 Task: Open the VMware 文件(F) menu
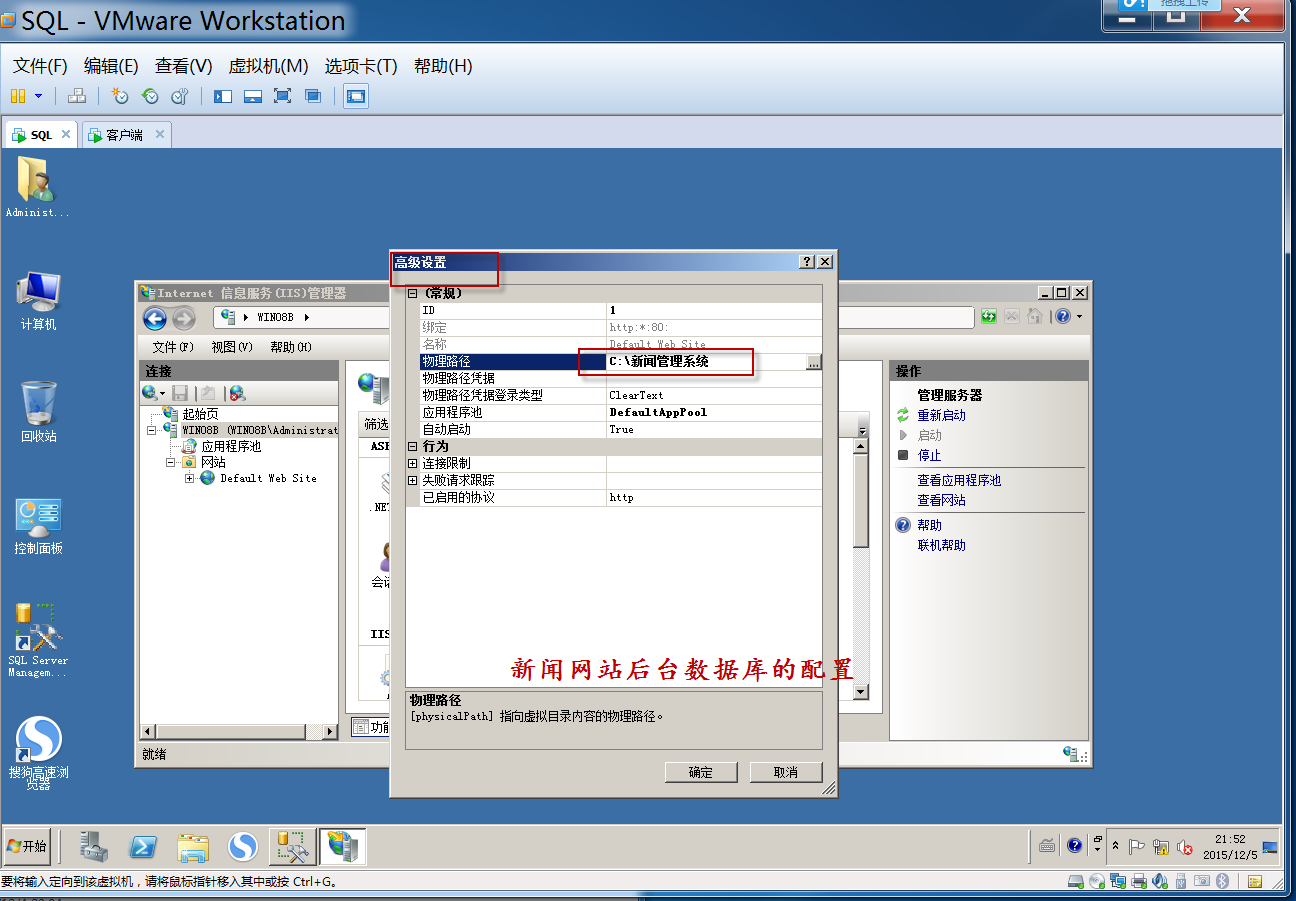point(40,66)
